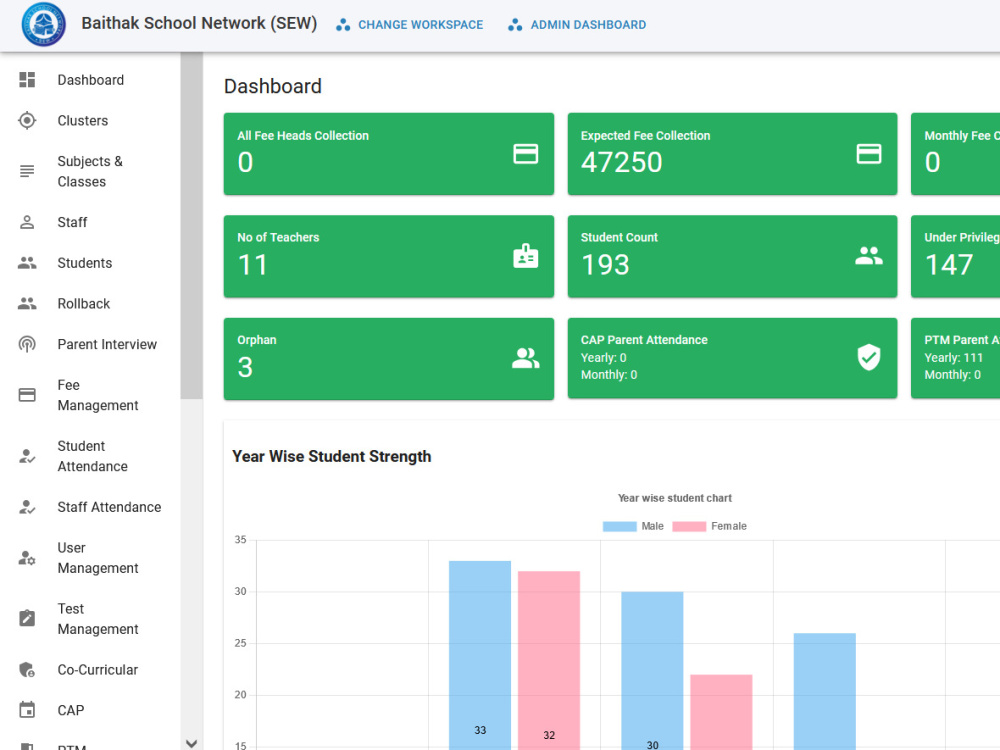The image size is (1000, 750).
Task: Select the Under Privileged 147 card
Action: [x=955, y=256]
